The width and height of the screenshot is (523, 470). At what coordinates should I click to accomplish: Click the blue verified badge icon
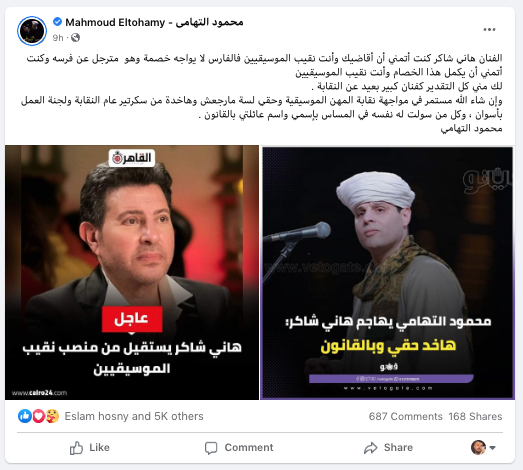pos(57,22)
